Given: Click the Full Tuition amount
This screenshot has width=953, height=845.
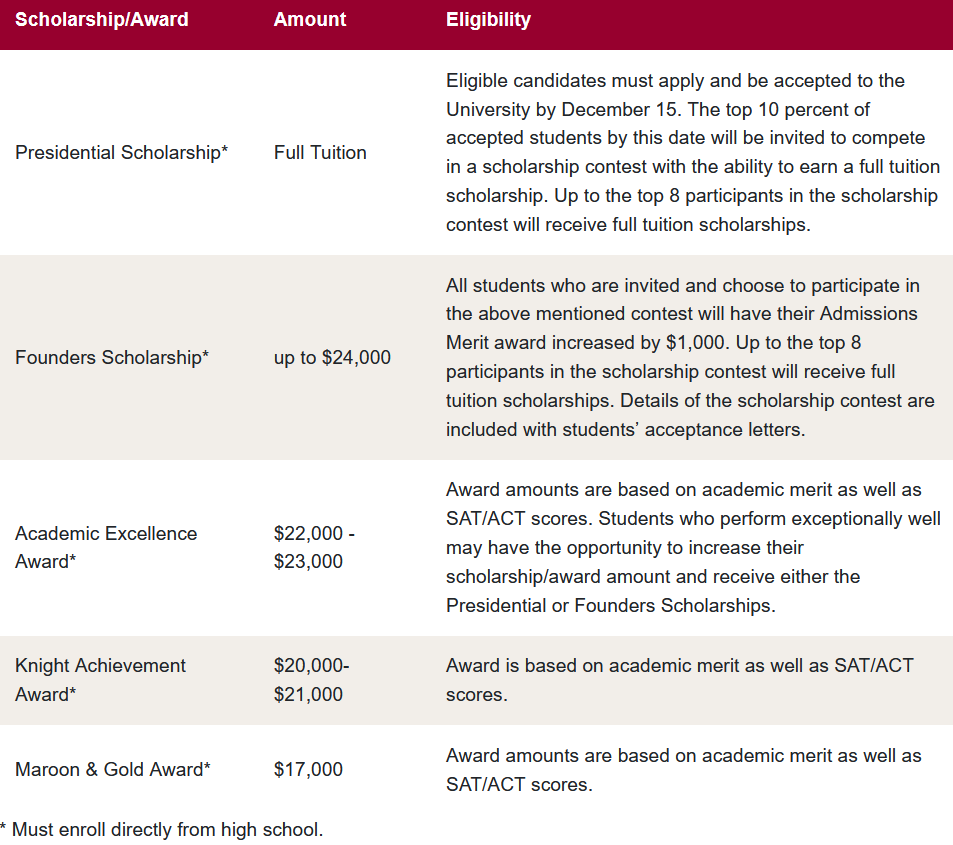Looking at the screenshot, I should tap(320, 153).
